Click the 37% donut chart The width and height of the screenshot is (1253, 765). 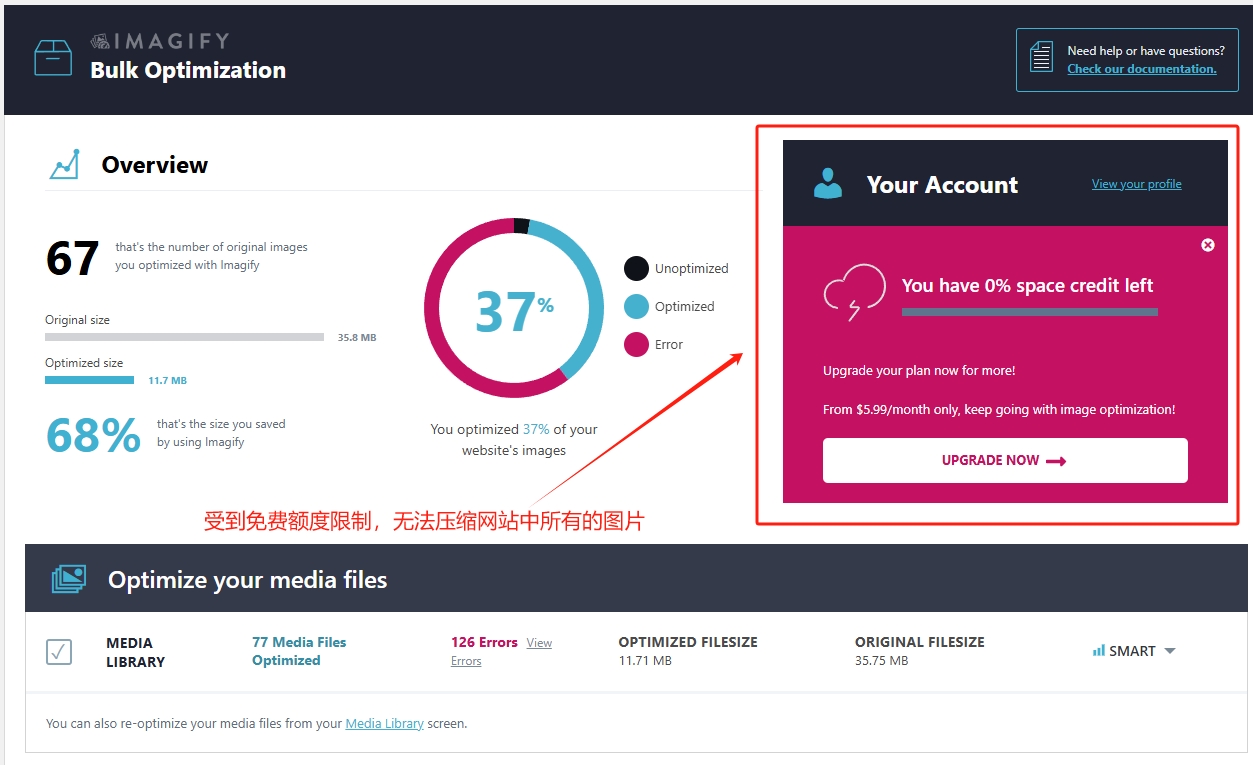[514, 308]
